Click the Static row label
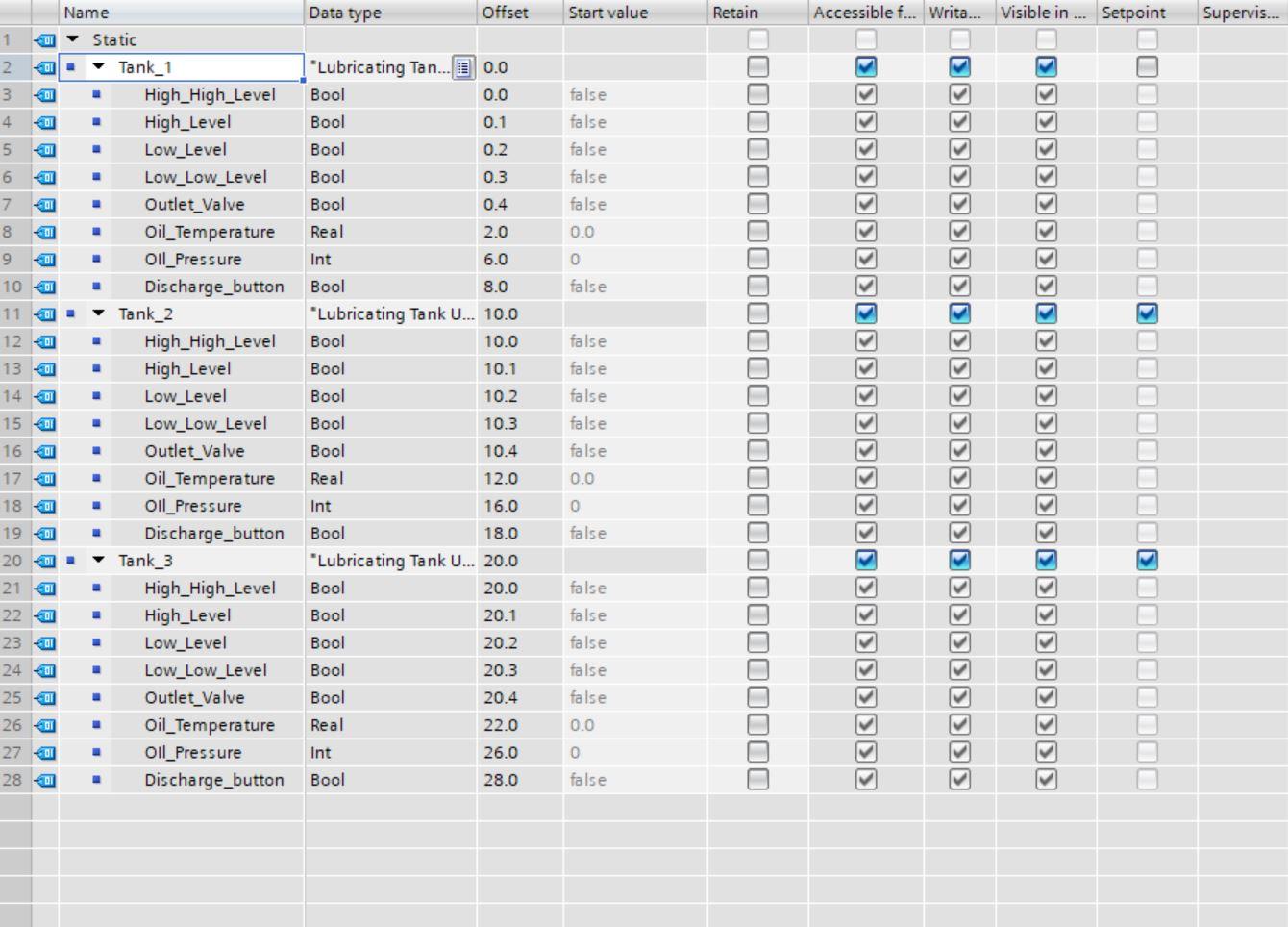The width and height of the screenshot is (1288, 927). click(114, 40)
